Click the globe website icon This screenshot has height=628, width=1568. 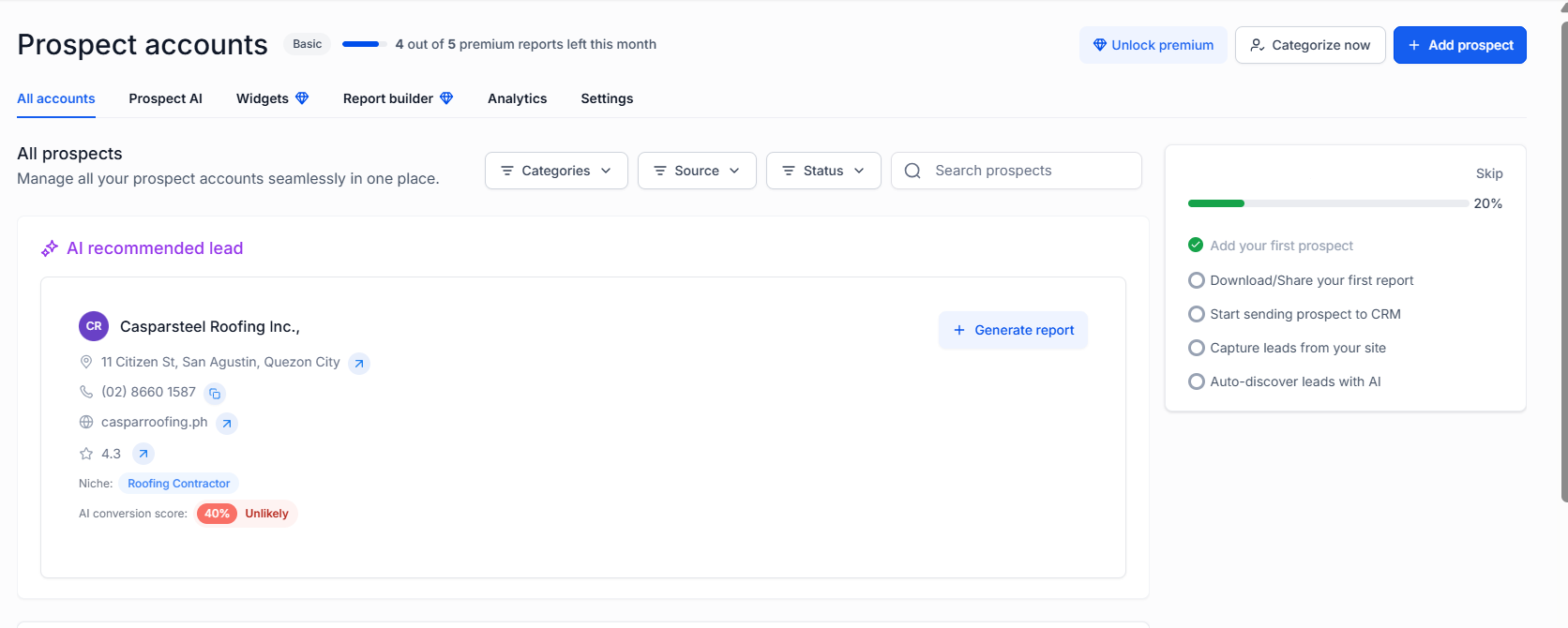click(x=86, y=422)
